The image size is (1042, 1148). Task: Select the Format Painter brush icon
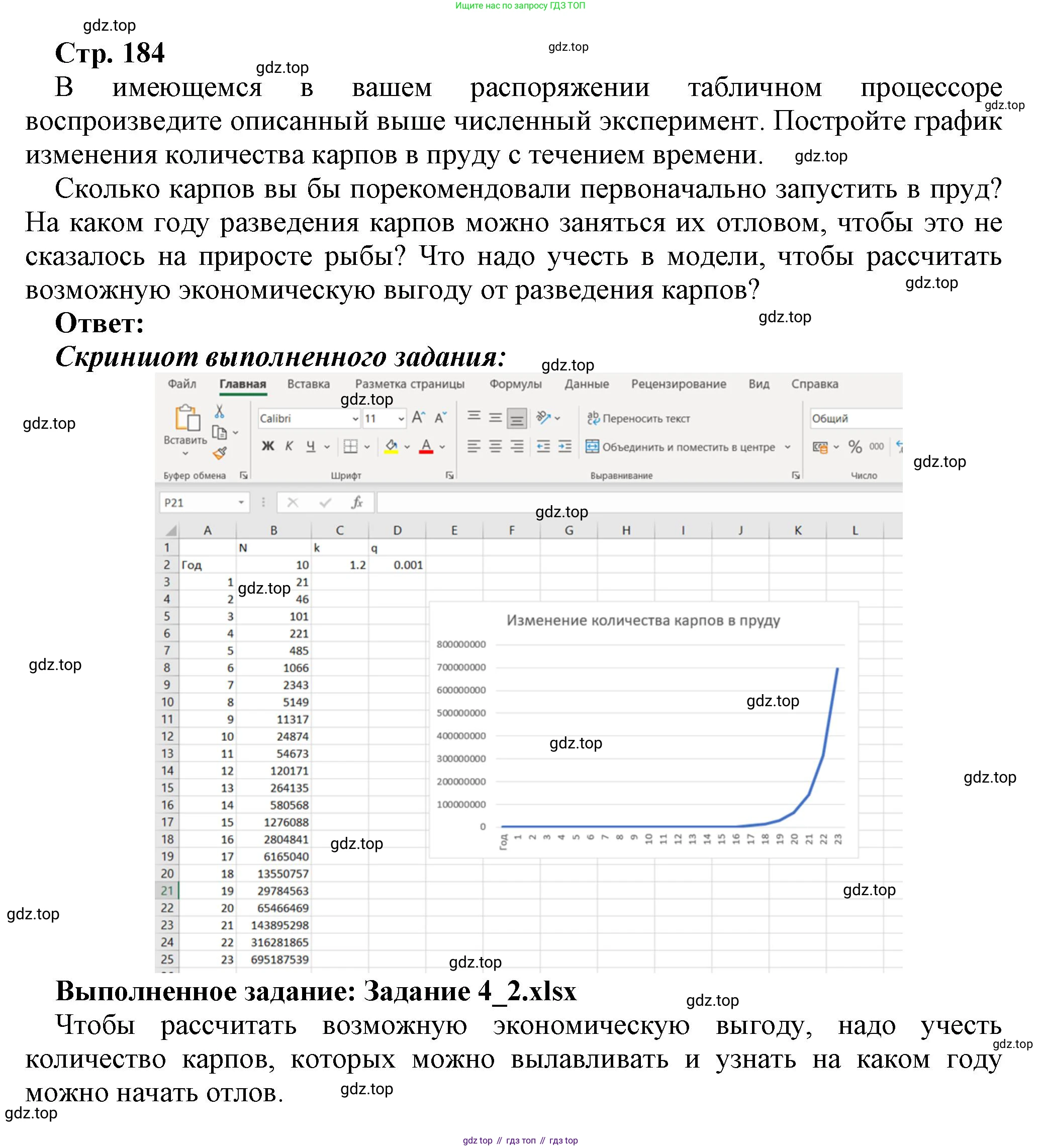[x=219, y=453]
